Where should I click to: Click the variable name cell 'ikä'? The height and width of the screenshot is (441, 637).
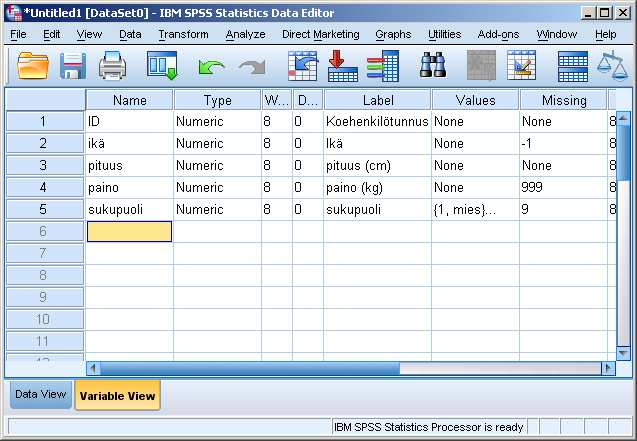[x=129, y=143]
